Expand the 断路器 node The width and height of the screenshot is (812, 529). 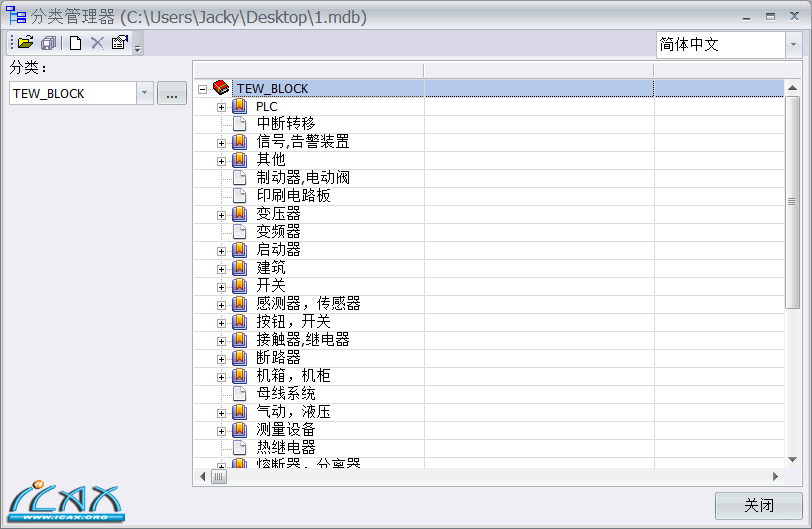(221, 359)
